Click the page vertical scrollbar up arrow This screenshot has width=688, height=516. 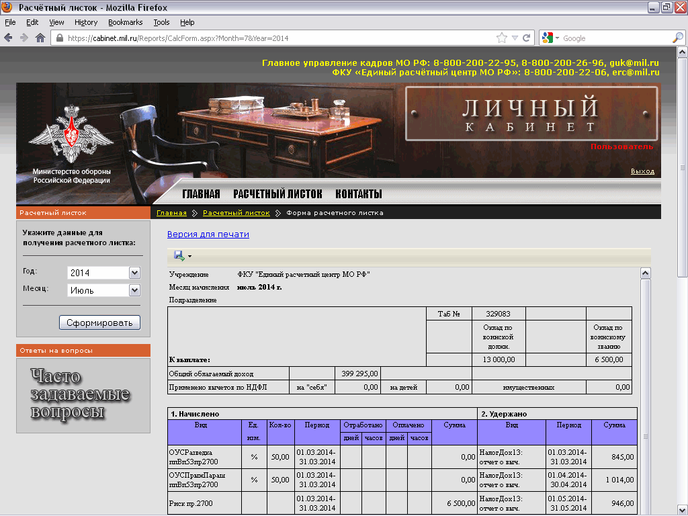(x=682, y=52)
